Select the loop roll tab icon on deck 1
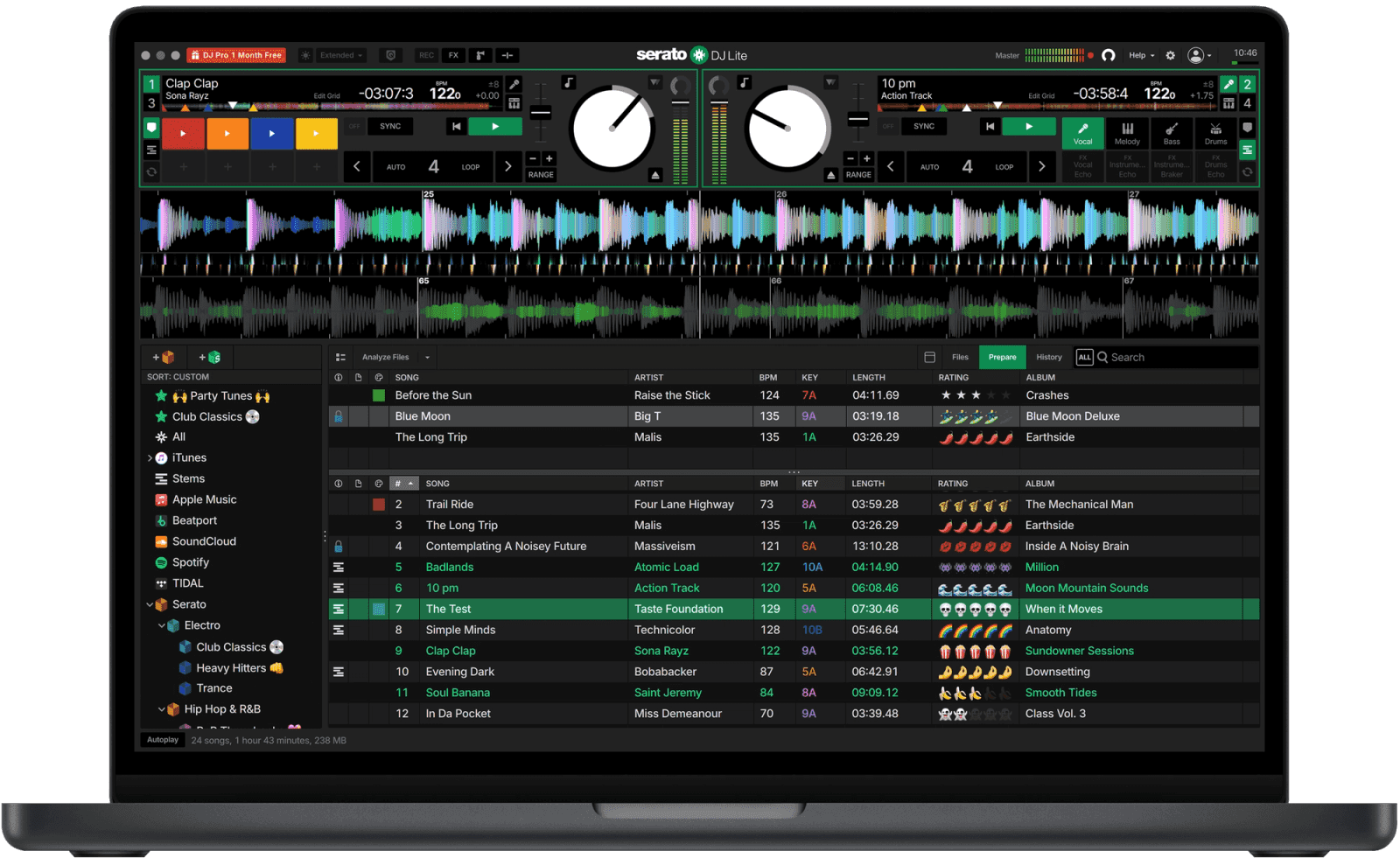The image size is (1400, 865). point(151,172)
